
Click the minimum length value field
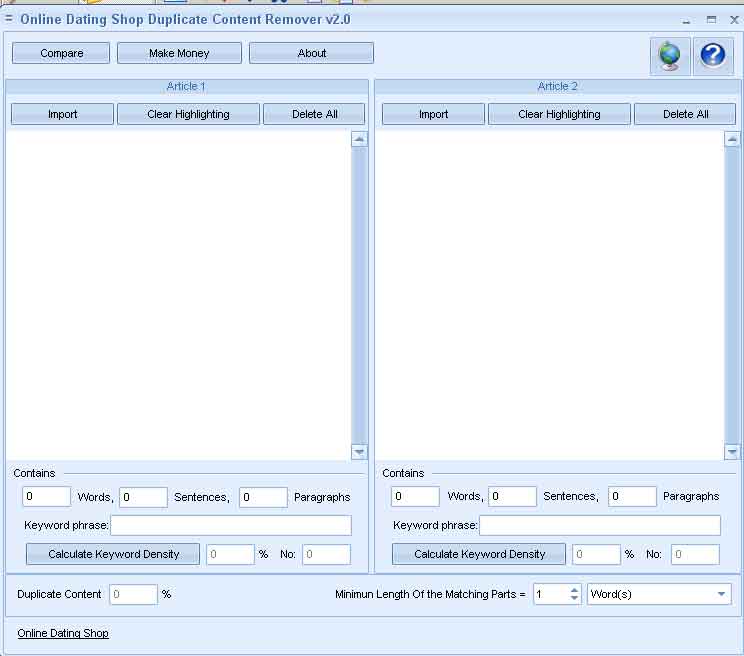click(x=551, y=594)
